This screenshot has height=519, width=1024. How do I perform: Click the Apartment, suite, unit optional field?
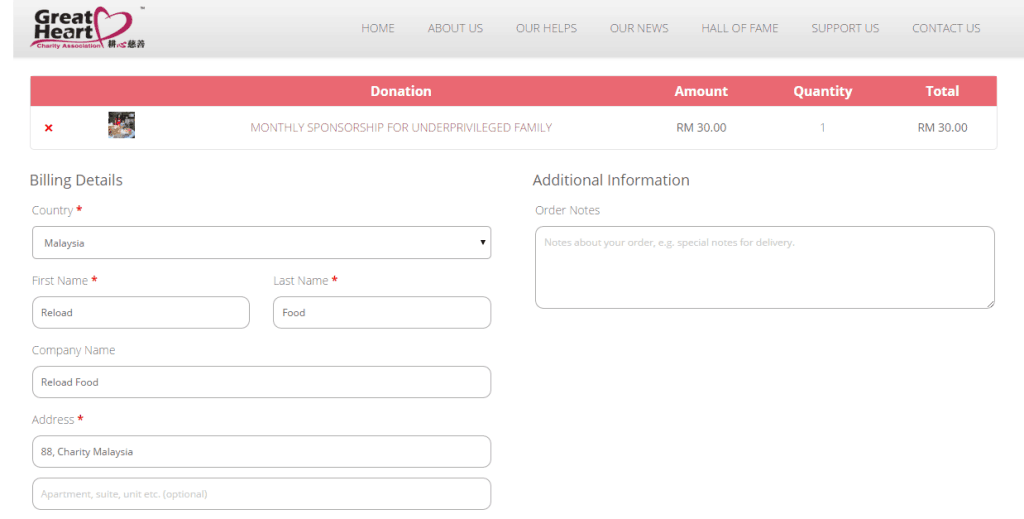[261, 494]
